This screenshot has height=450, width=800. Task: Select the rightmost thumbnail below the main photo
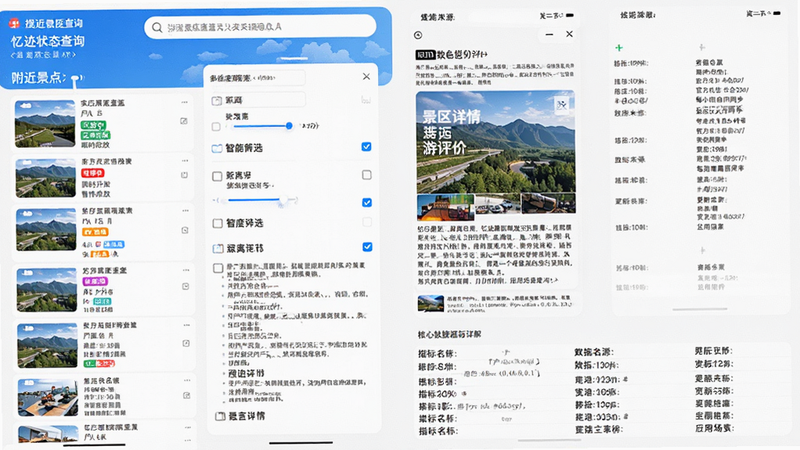tap(548, 203)
